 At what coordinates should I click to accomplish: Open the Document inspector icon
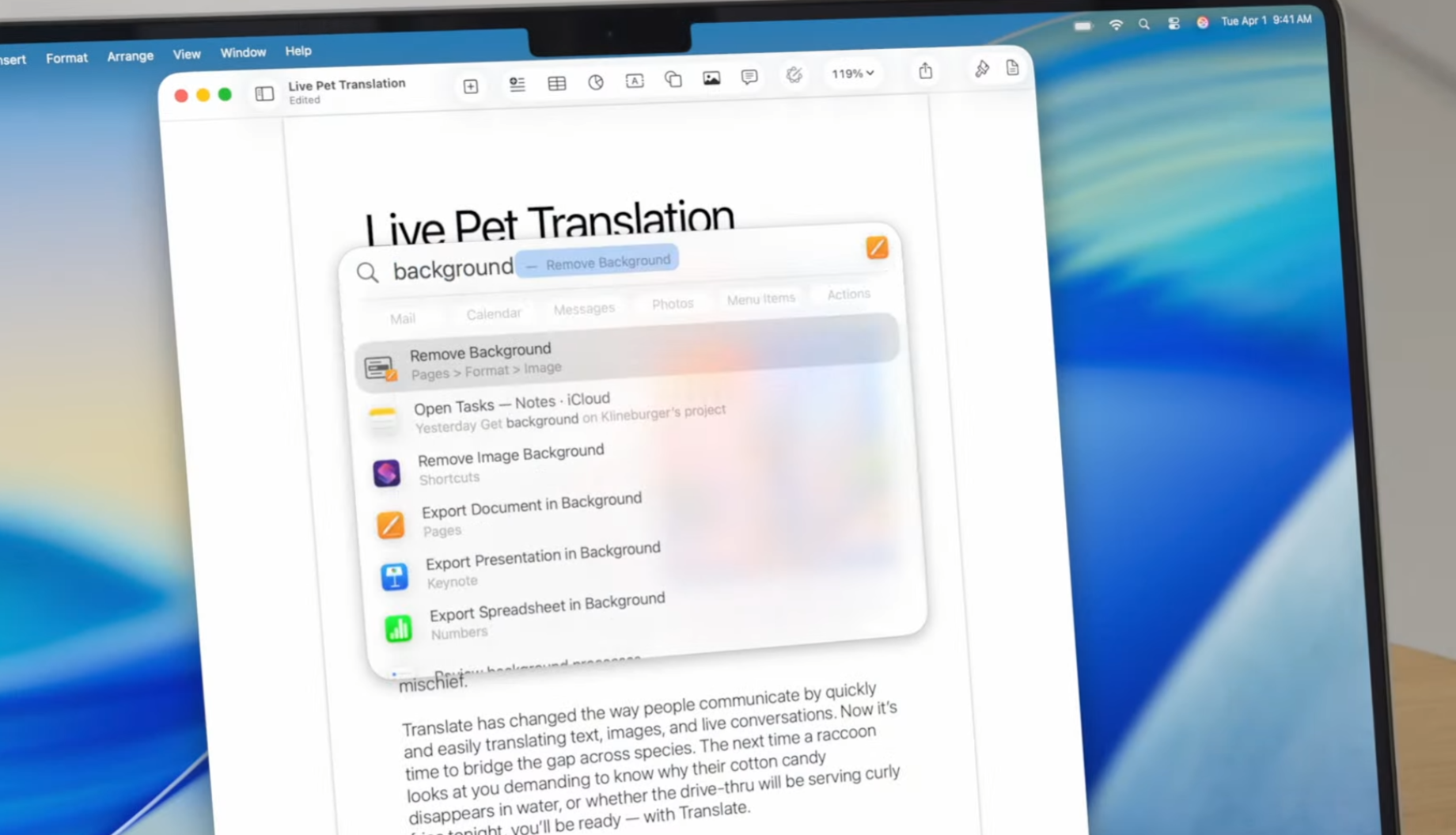(1012, 67)
